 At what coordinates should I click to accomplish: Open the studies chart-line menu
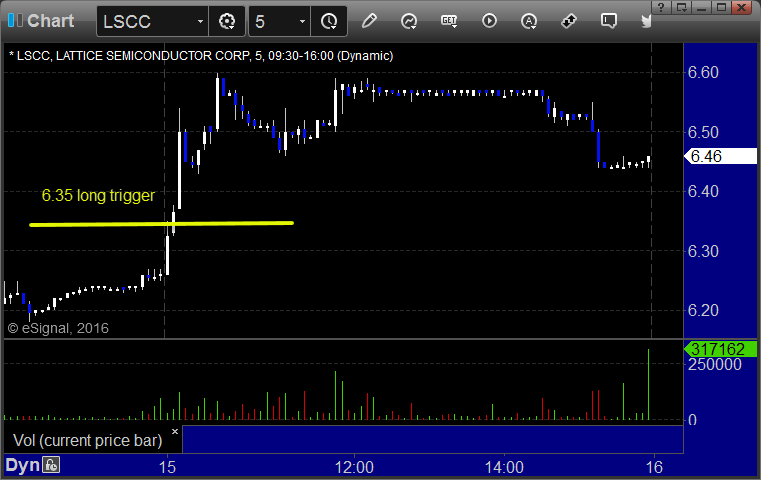pyautogui.click(x=409, y=21)
